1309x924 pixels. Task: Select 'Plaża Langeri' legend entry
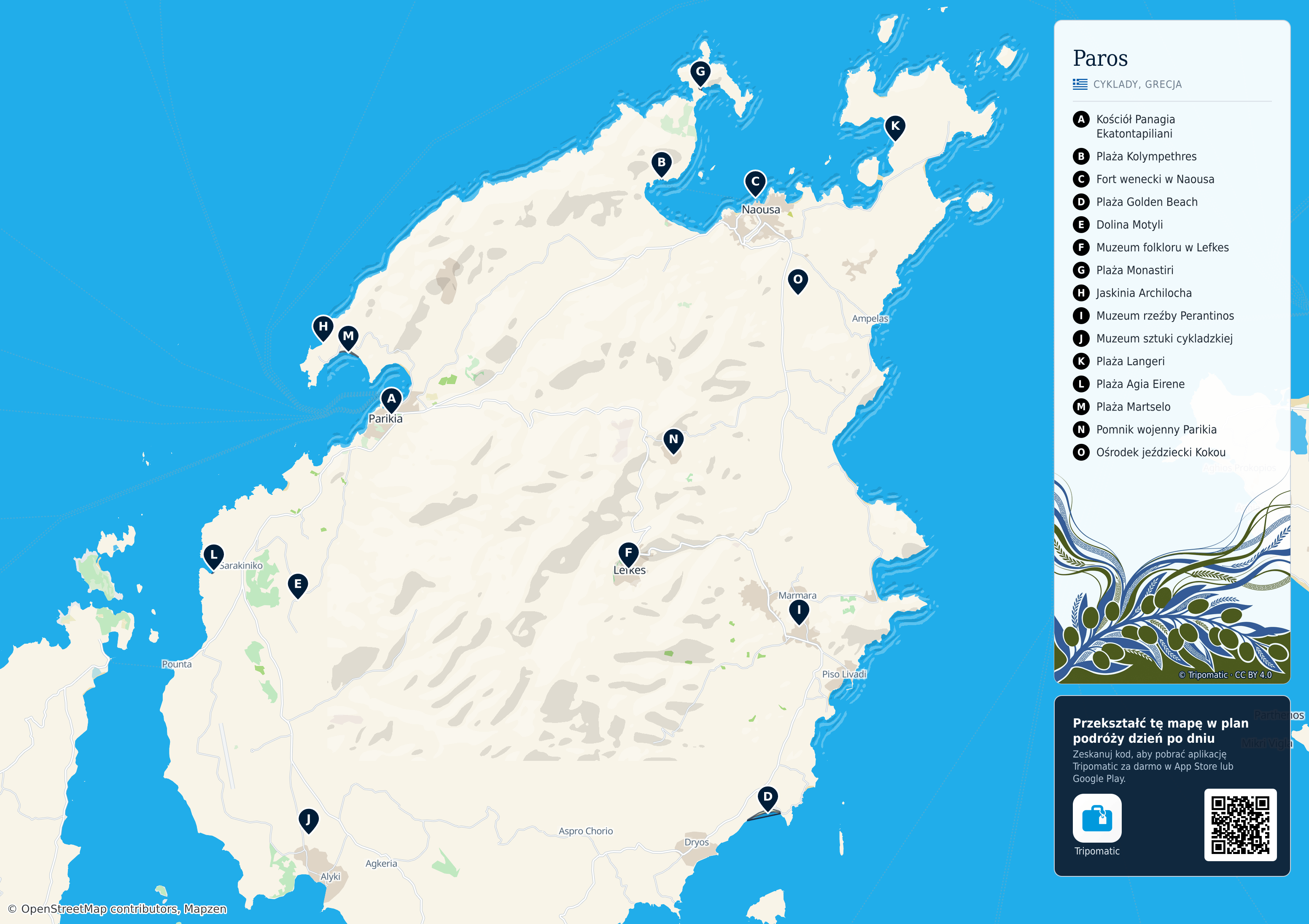click(1130, 361)
